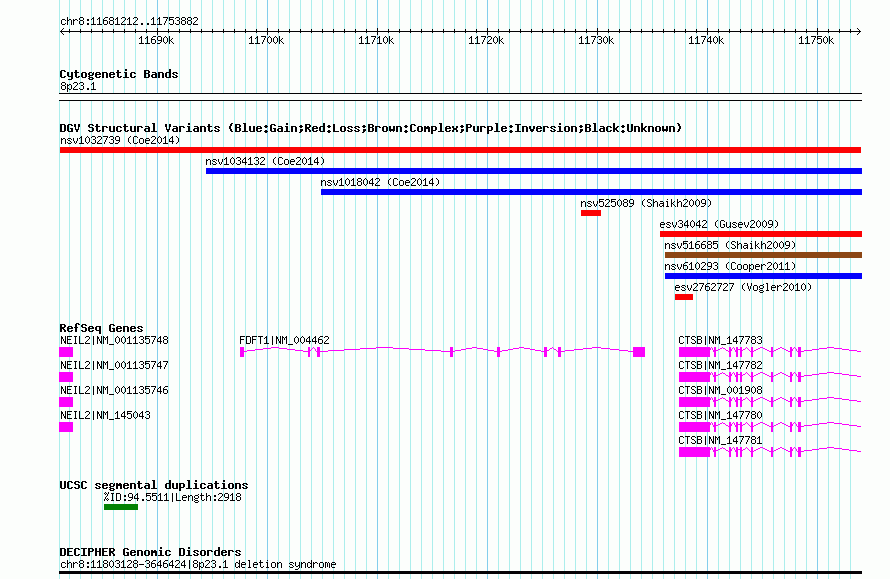
Task: Click the green segmental duplication bar
Action: point(121,507)
